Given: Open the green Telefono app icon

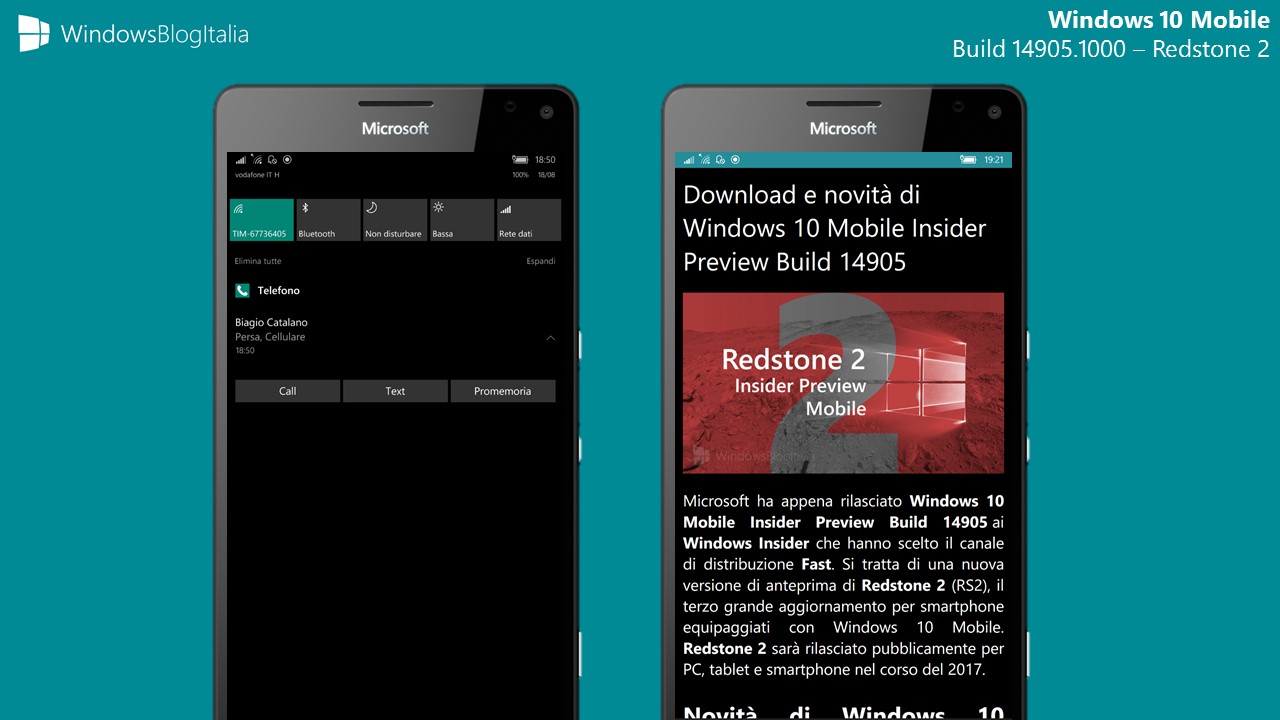Looking at the screenshot, I should tap(242, 290).
